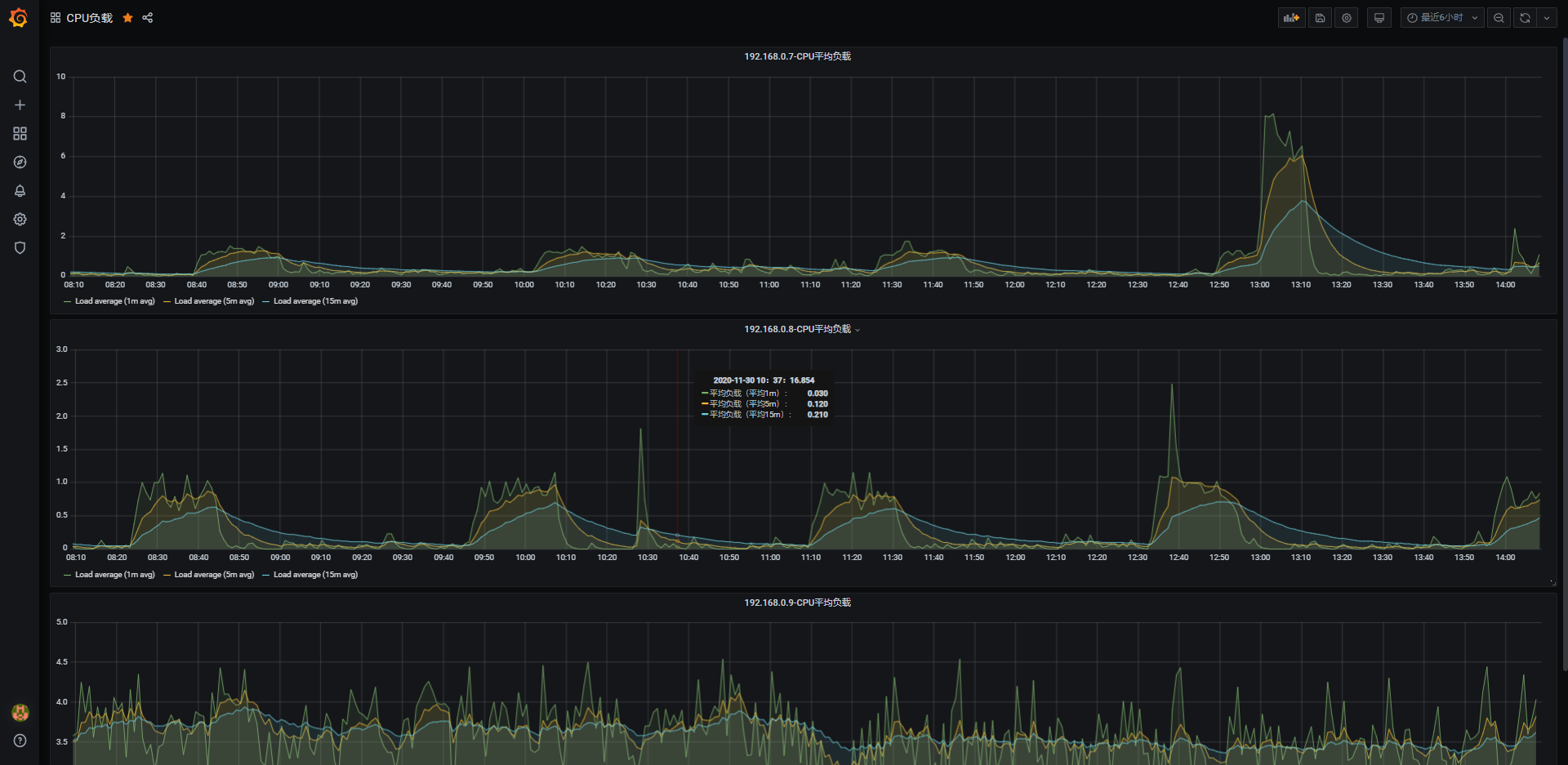Expand the refresh interval dropdown arrow
The image size is (1568, 765).
click(1547, 18)
